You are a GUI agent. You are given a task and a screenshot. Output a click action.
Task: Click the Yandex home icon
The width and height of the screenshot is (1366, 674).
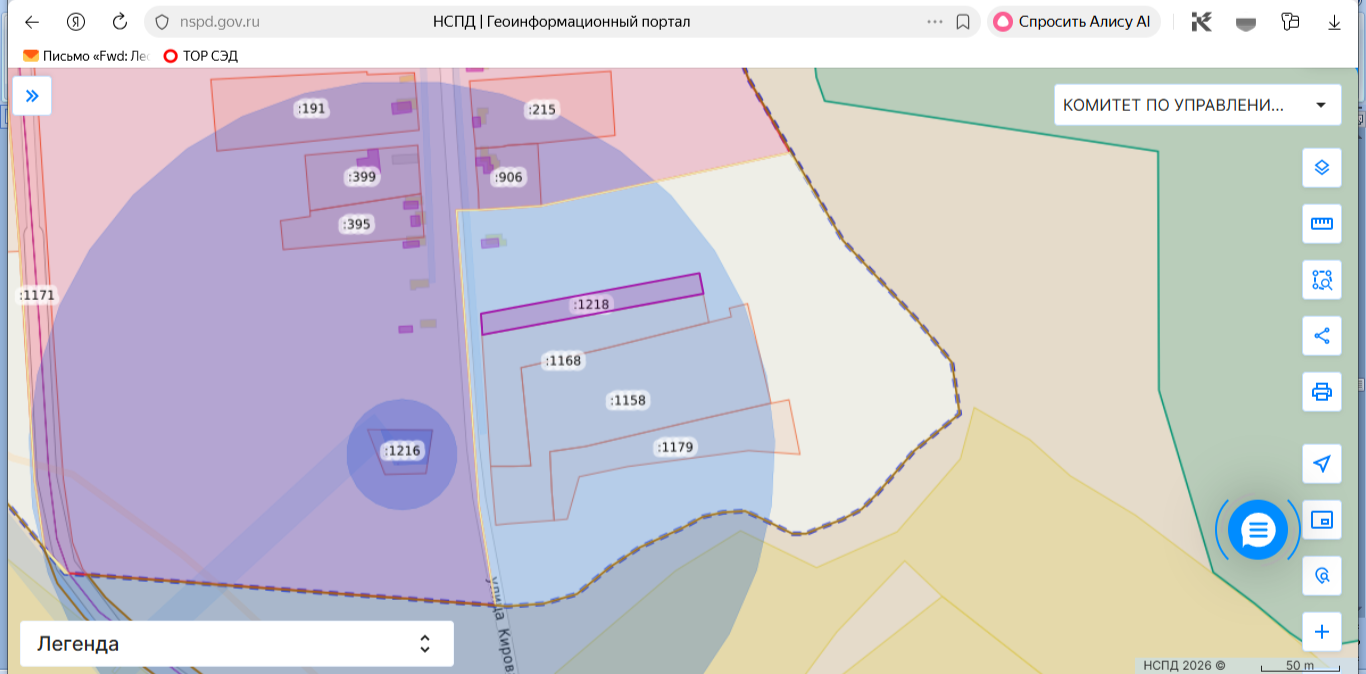click(76, 22)
